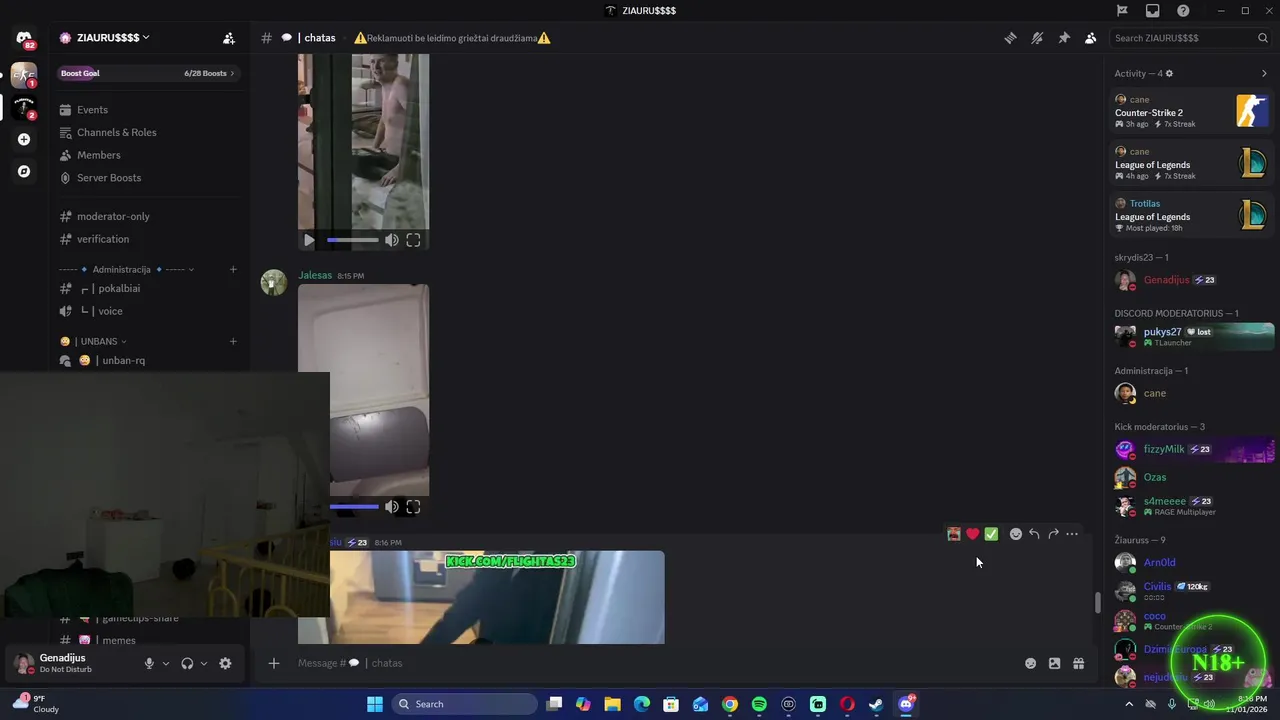
Task: Click forward arrow on message toolbar
Action: click(x=1053, y=534)
